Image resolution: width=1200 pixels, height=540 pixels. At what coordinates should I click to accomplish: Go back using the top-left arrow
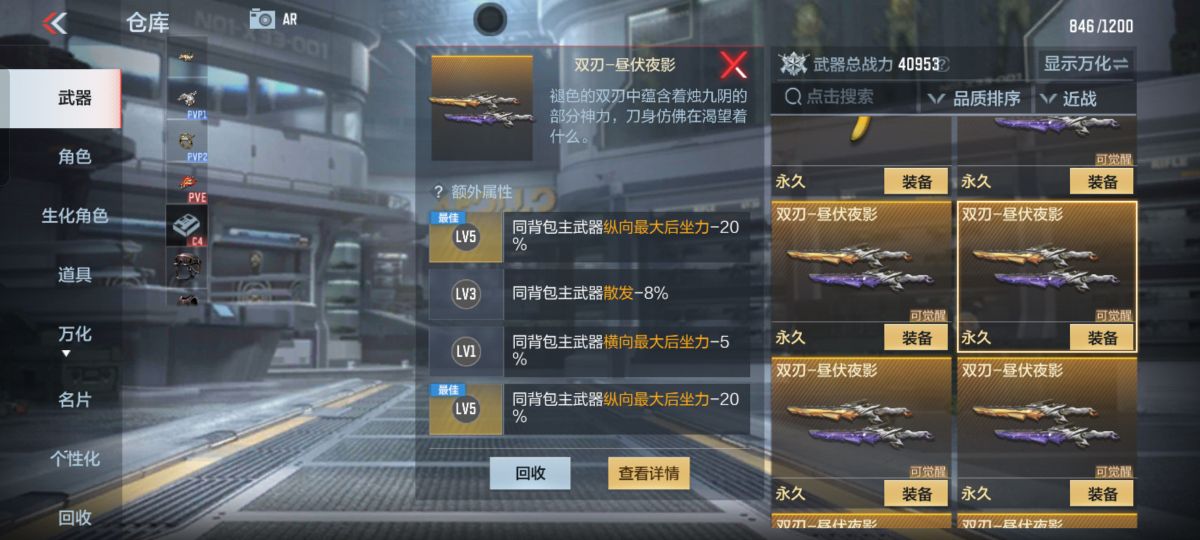[x=55, y=22]
